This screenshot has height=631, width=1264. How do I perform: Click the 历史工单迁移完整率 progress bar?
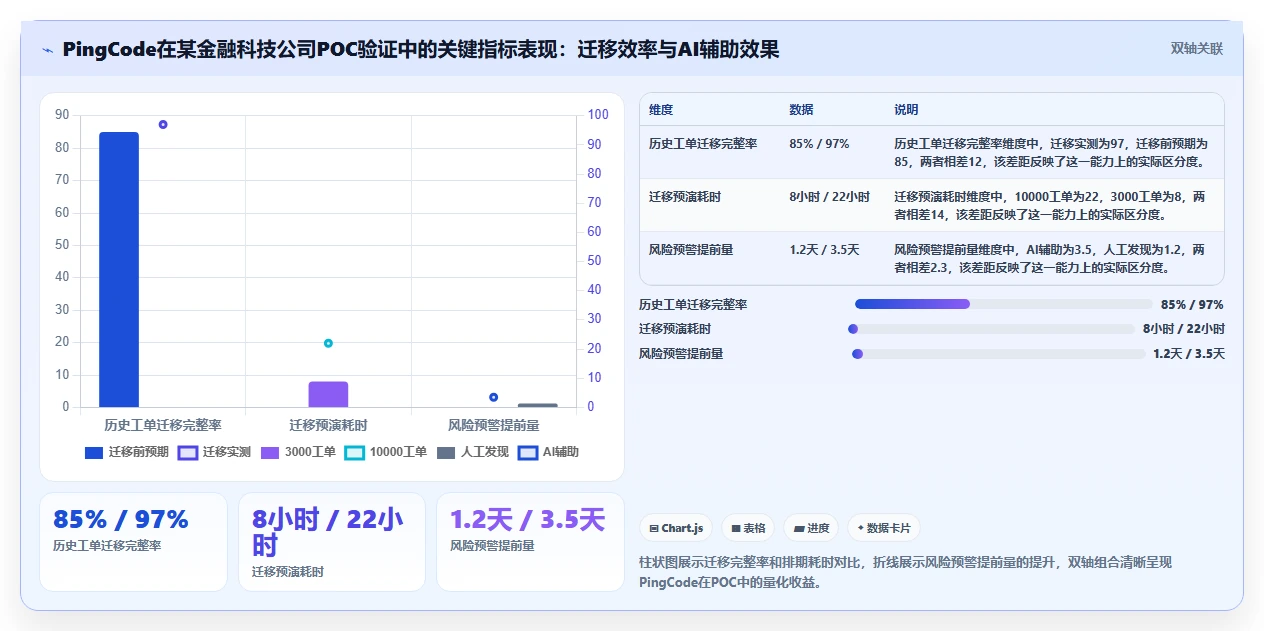tap(1004, 304)
